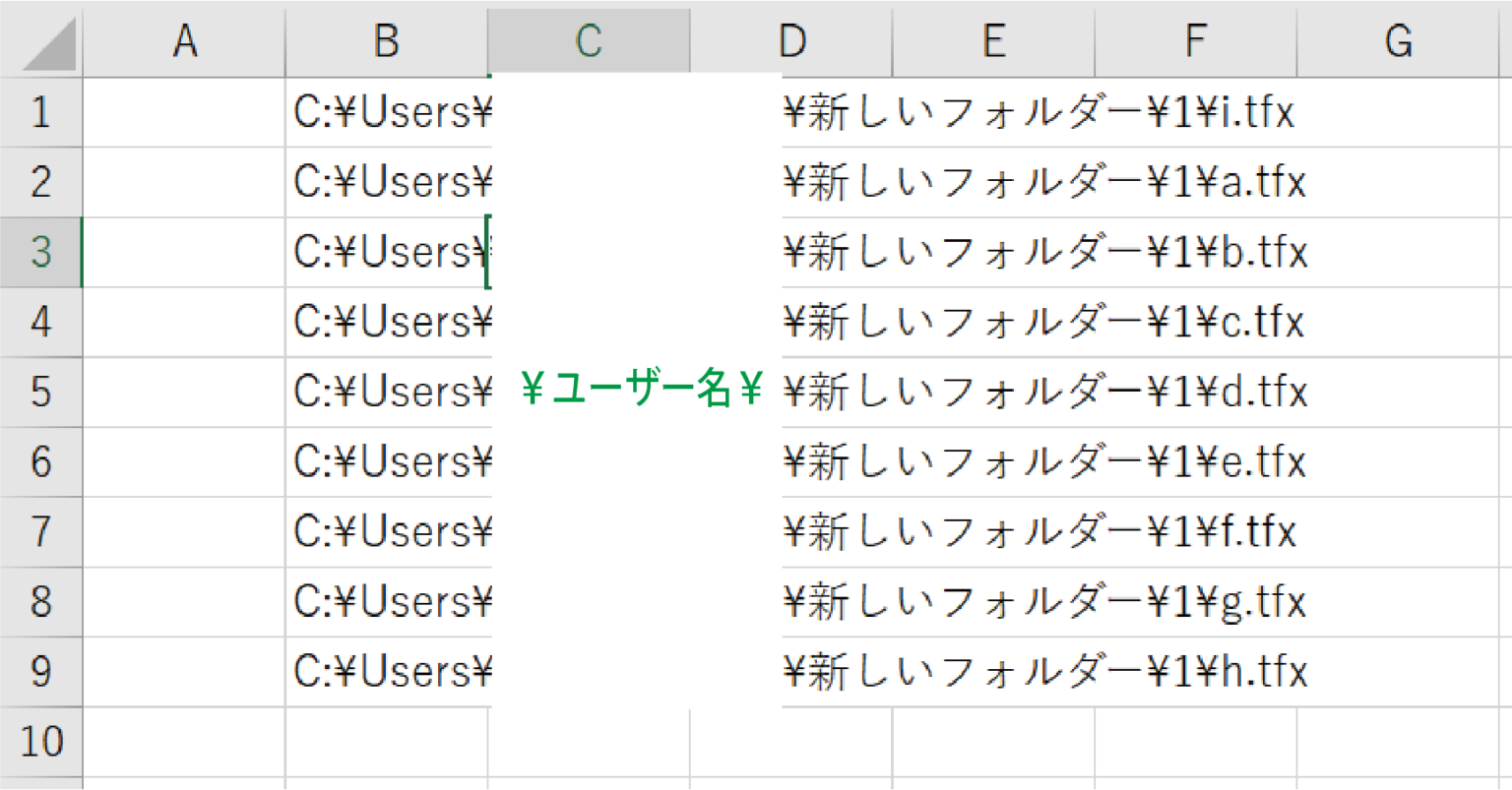Select column B header
This screenshot has height=790, width=1512.
(387, 40)
